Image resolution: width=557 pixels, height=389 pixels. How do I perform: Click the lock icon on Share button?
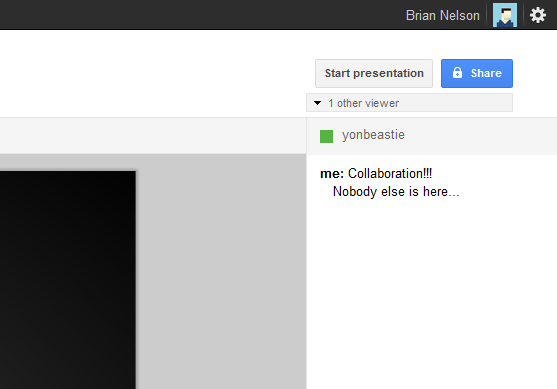pyautogui.click(x=457, y=73)
